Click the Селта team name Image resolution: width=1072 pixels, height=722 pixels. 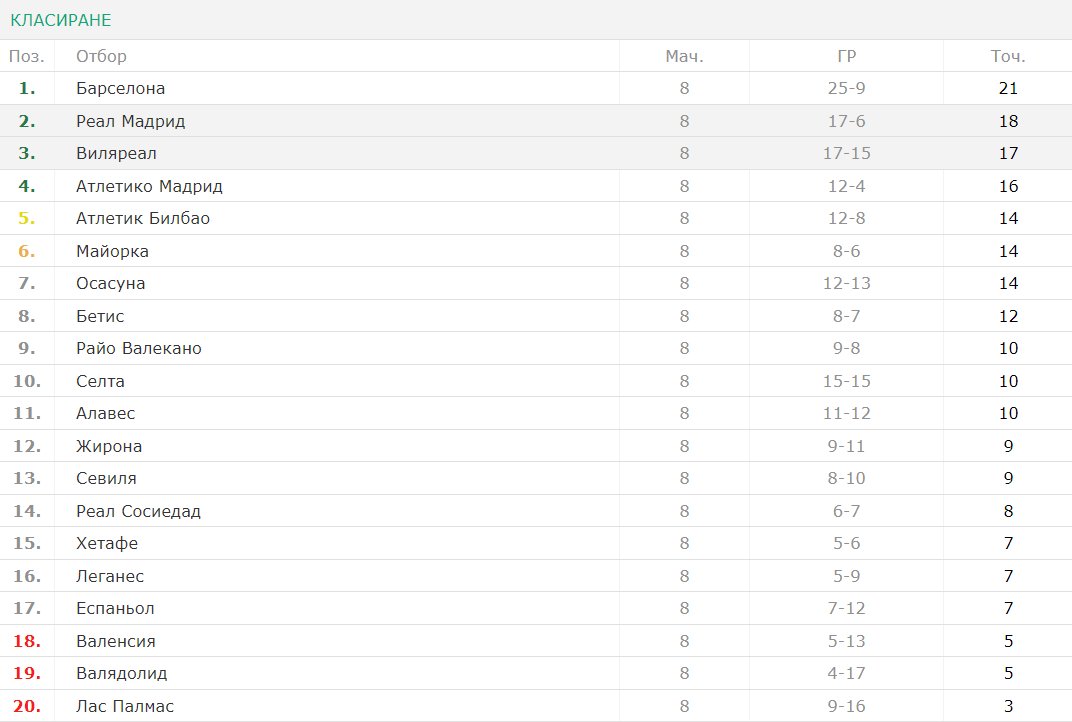point(100,381)
